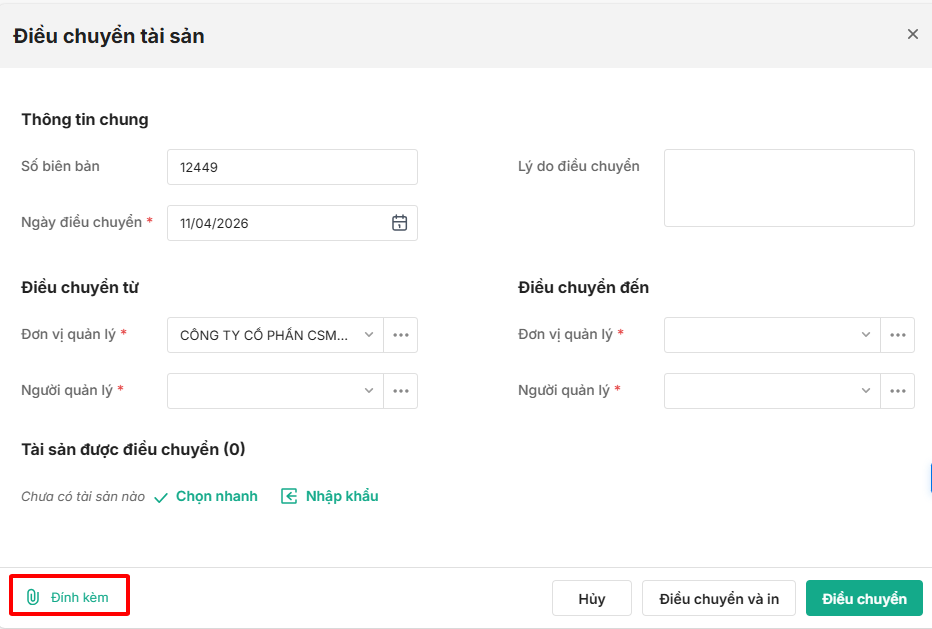
Task: Open ellipsis next to destination Đơn vị quản lý
Action: pyautogui.click(x=898, y=335)
